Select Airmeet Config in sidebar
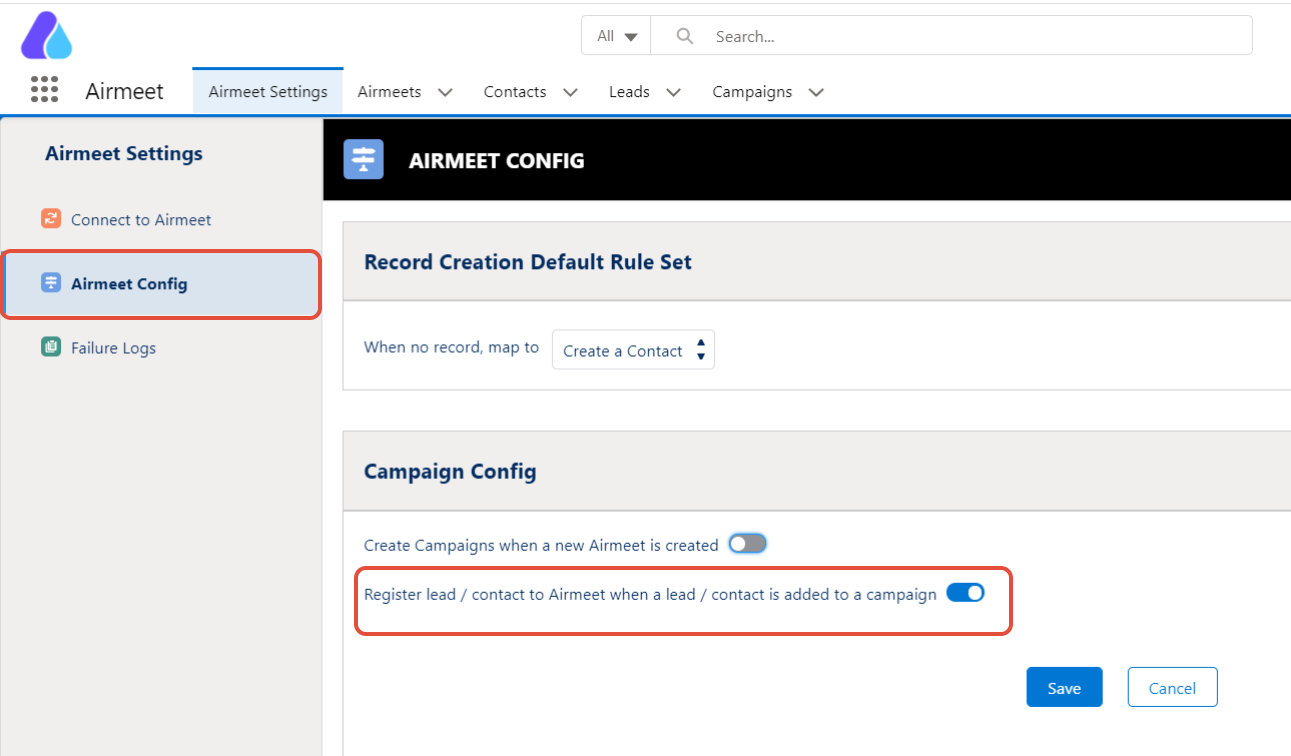This screenshot has height=756, width=1291. pyautogui.click(x=161, y=284)
